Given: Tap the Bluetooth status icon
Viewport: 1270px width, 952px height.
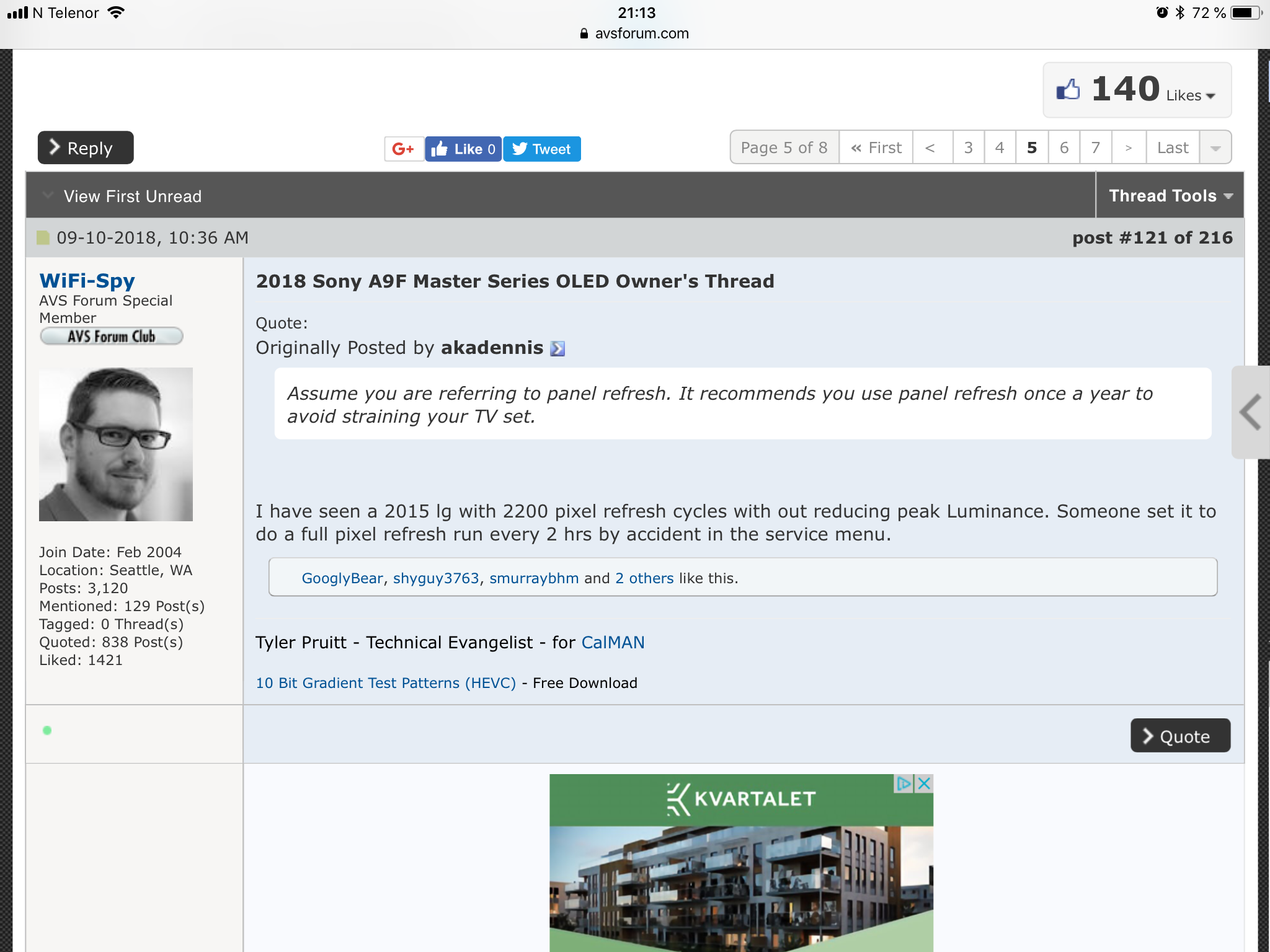Looking at the screenshot, I should click(x=1180, y=12).
